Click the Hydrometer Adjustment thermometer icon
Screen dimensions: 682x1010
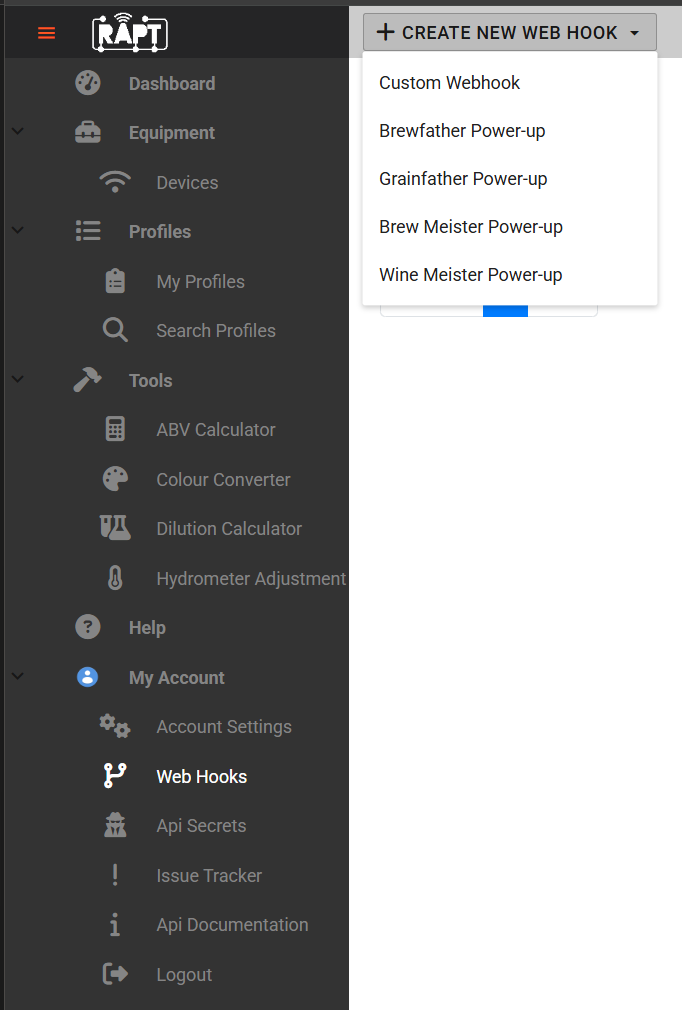coord(115,578)
